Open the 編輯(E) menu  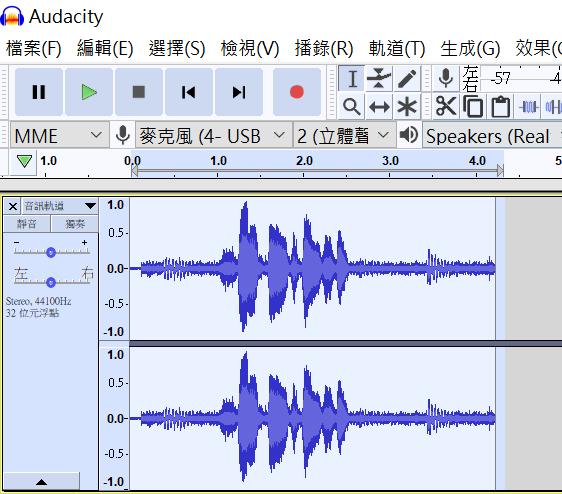(x=105, y=48)
